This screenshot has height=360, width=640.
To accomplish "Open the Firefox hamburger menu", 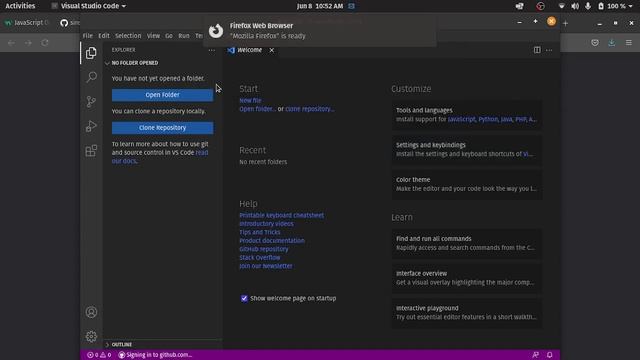I will [629, 42].
